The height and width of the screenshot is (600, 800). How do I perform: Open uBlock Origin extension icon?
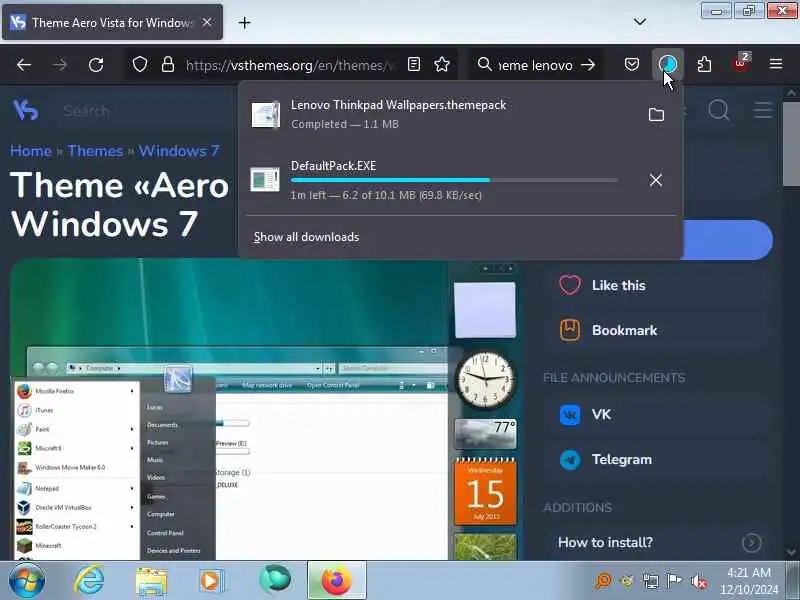coord(740,63)
